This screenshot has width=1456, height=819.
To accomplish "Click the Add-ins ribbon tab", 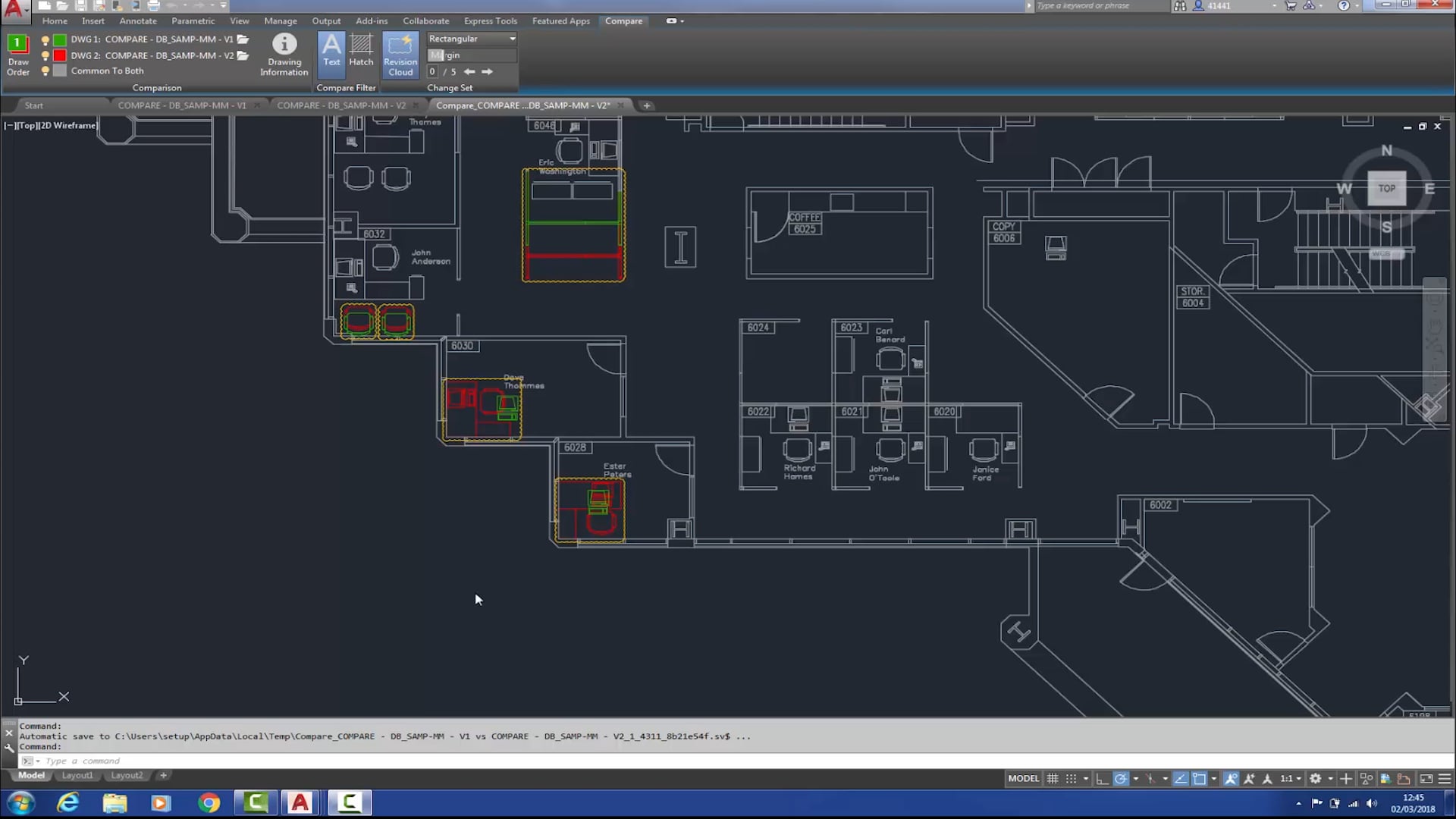I will coord(371,20).
